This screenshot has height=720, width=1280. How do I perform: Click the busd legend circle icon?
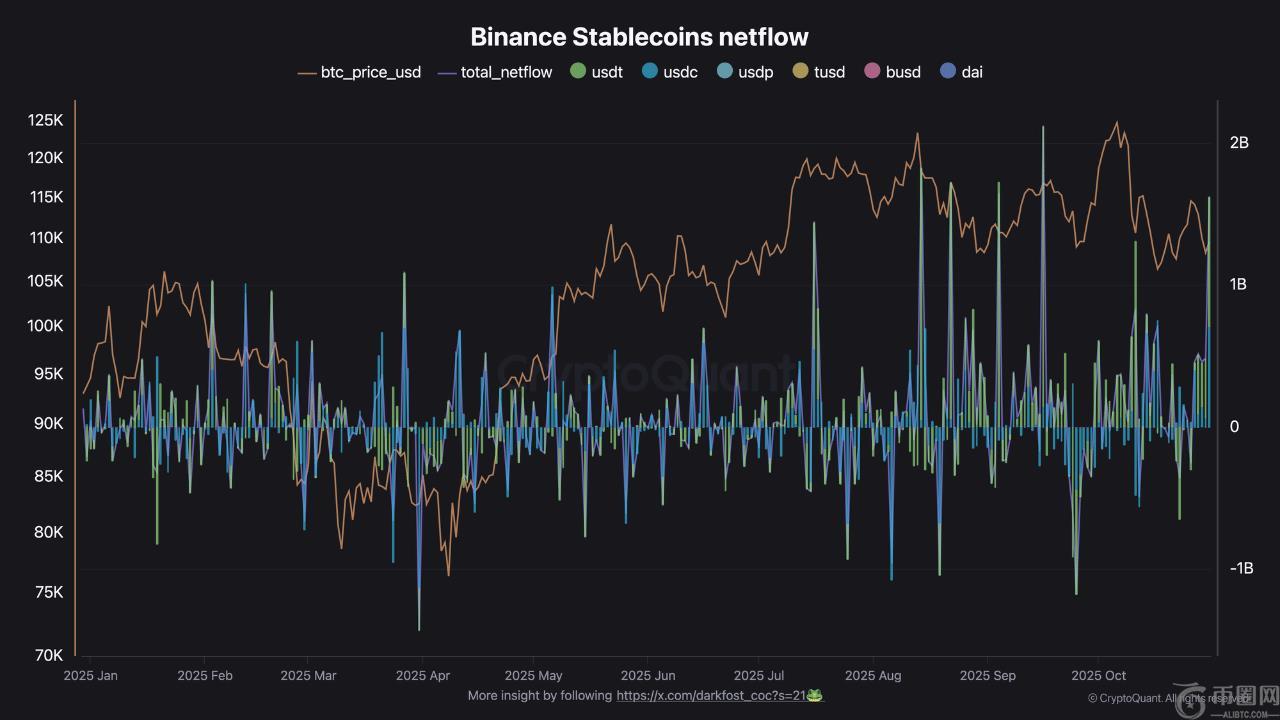(x=872, y=71)
